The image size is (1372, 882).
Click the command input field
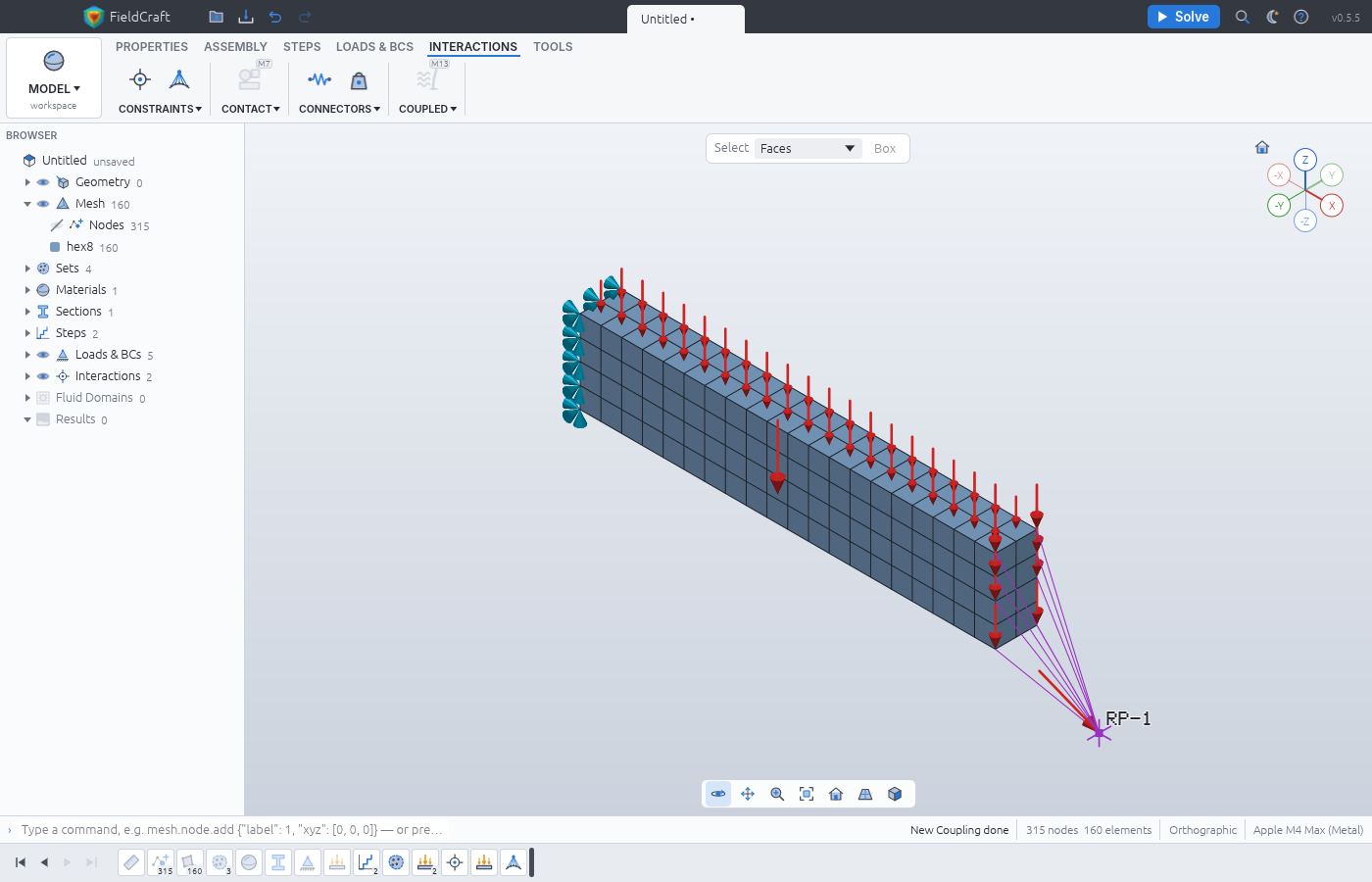coord(232,830)
